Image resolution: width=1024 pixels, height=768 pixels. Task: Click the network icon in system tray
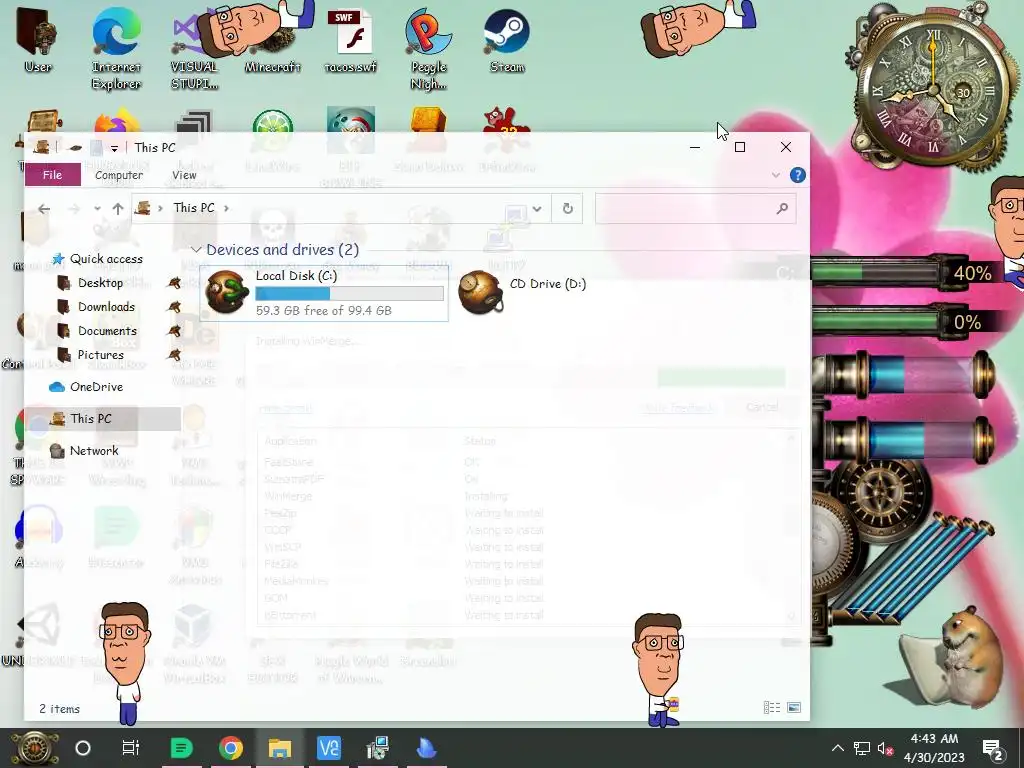pyautogui.click(x=862, y=748)
